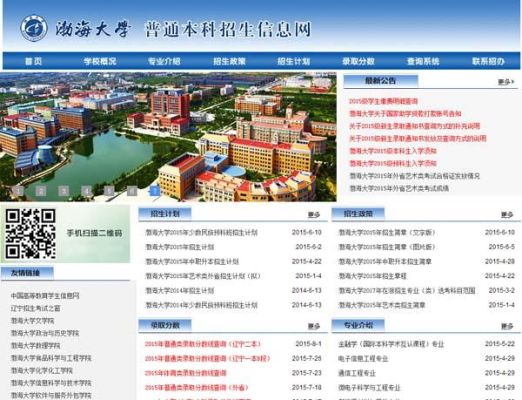Open 通信工程专业 link
Viewport: 522px width, 400px height.
click(x=357, y=373)
